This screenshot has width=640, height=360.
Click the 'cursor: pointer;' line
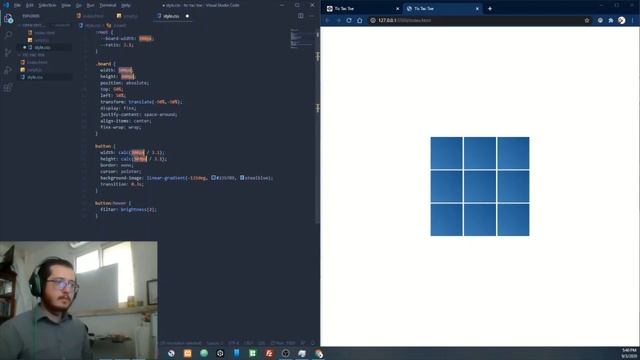coord(121,171)
